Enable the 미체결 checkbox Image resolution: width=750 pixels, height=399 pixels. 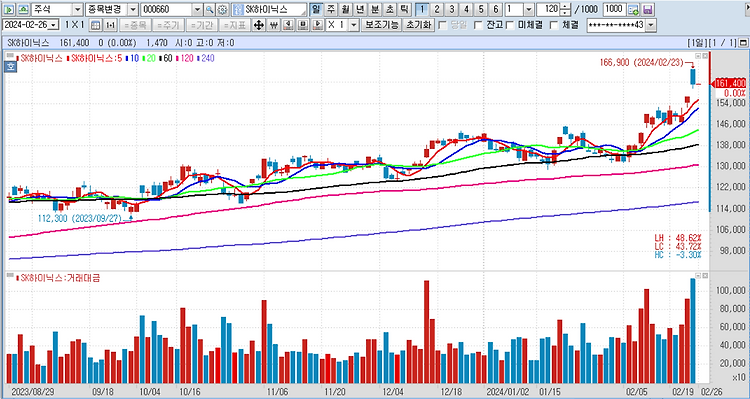coord(510,25)
